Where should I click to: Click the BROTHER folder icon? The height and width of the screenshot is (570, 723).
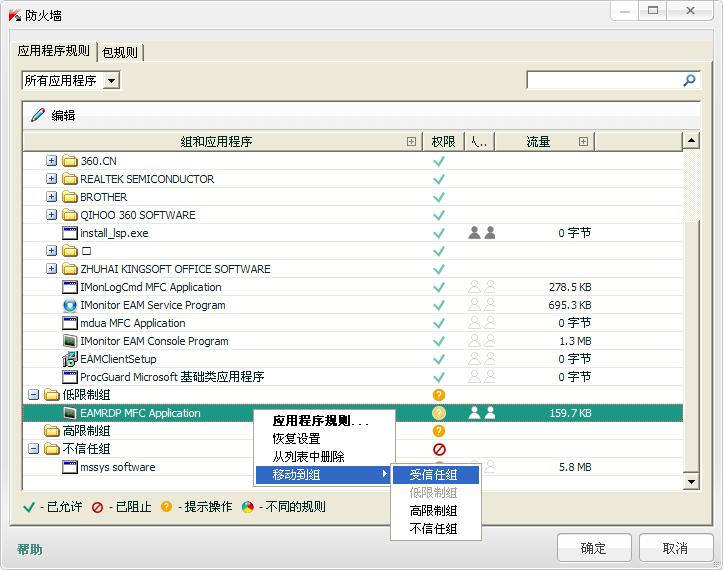70,197
